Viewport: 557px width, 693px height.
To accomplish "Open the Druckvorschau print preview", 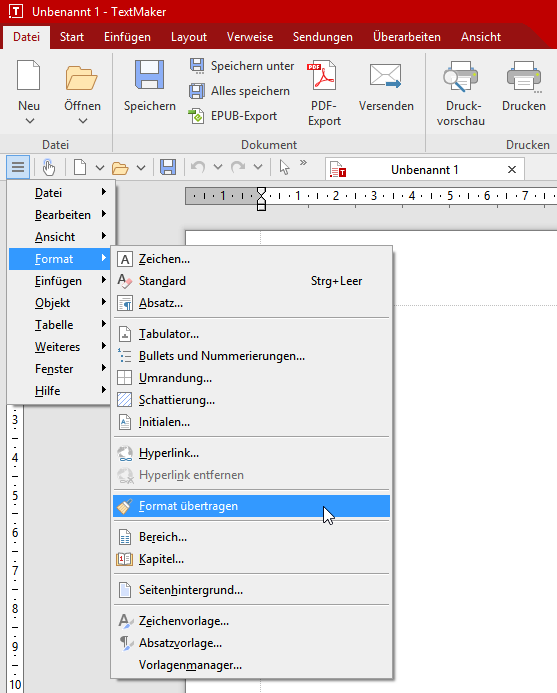I will click(461, 94).
